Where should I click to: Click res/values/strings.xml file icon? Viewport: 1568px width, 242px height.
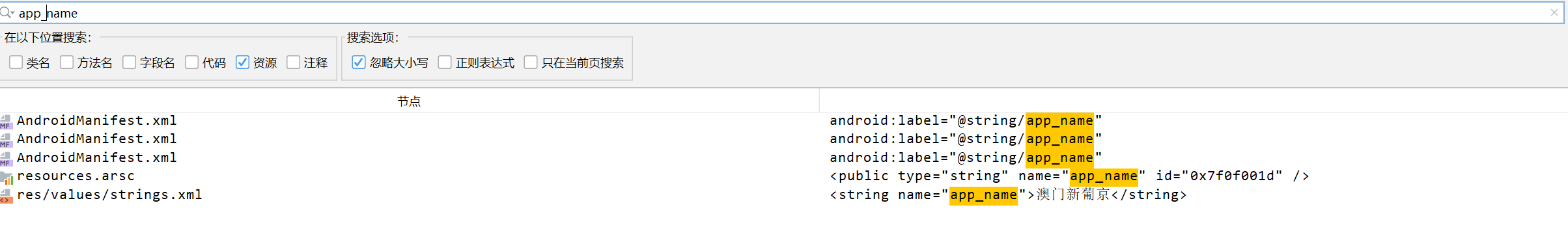point(6,196)
